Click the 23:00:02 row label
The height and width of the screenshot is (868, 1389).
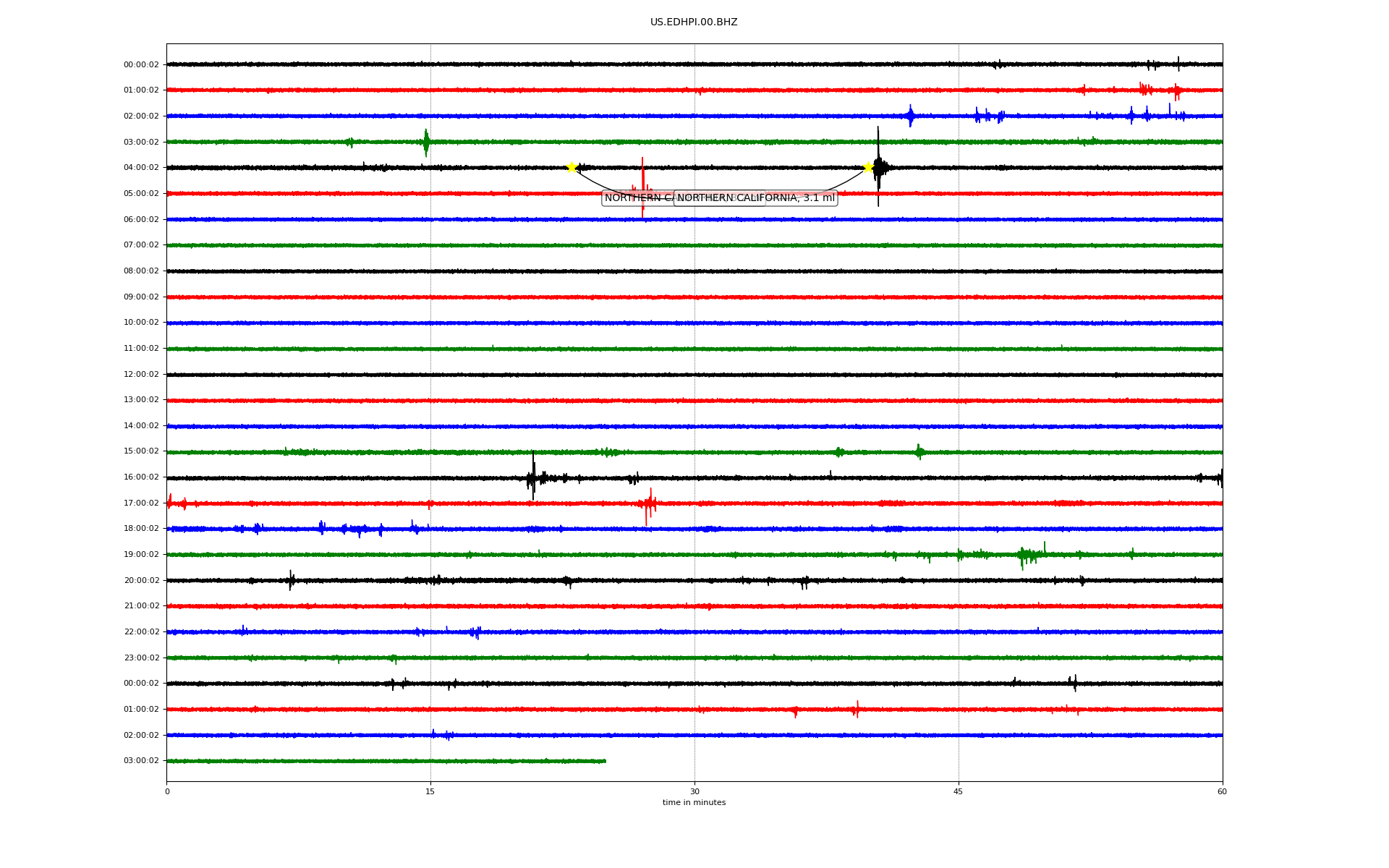(x=141, y=658)
